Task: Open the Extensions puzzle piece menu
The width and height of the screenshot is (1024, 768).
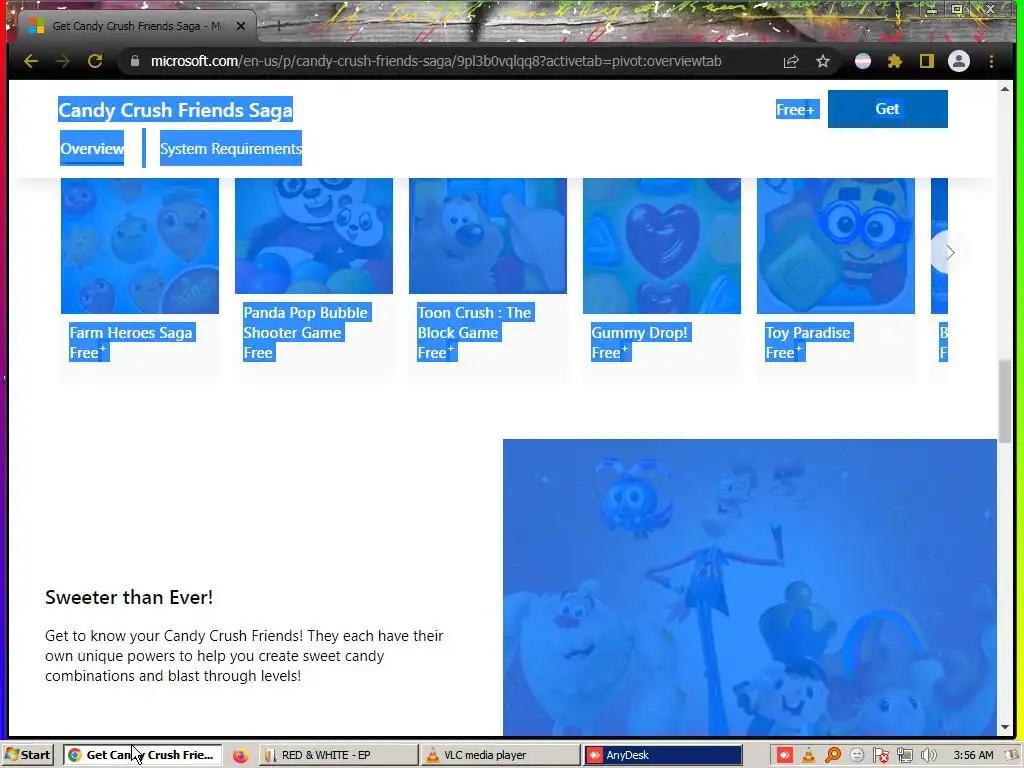Action: pyautogui.click(x=895, y=61)
